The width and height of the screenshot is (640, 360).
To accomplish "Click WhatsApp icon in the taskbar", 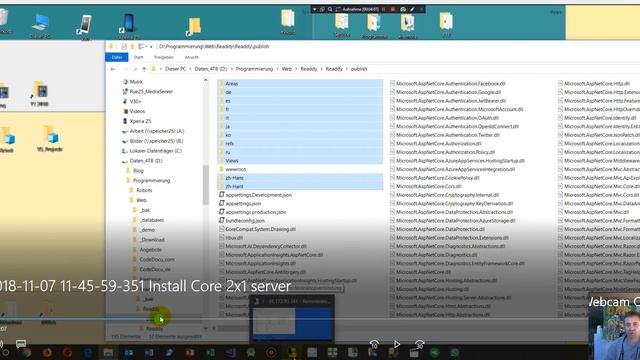I will pyautogui.click(x=455, y=352).
